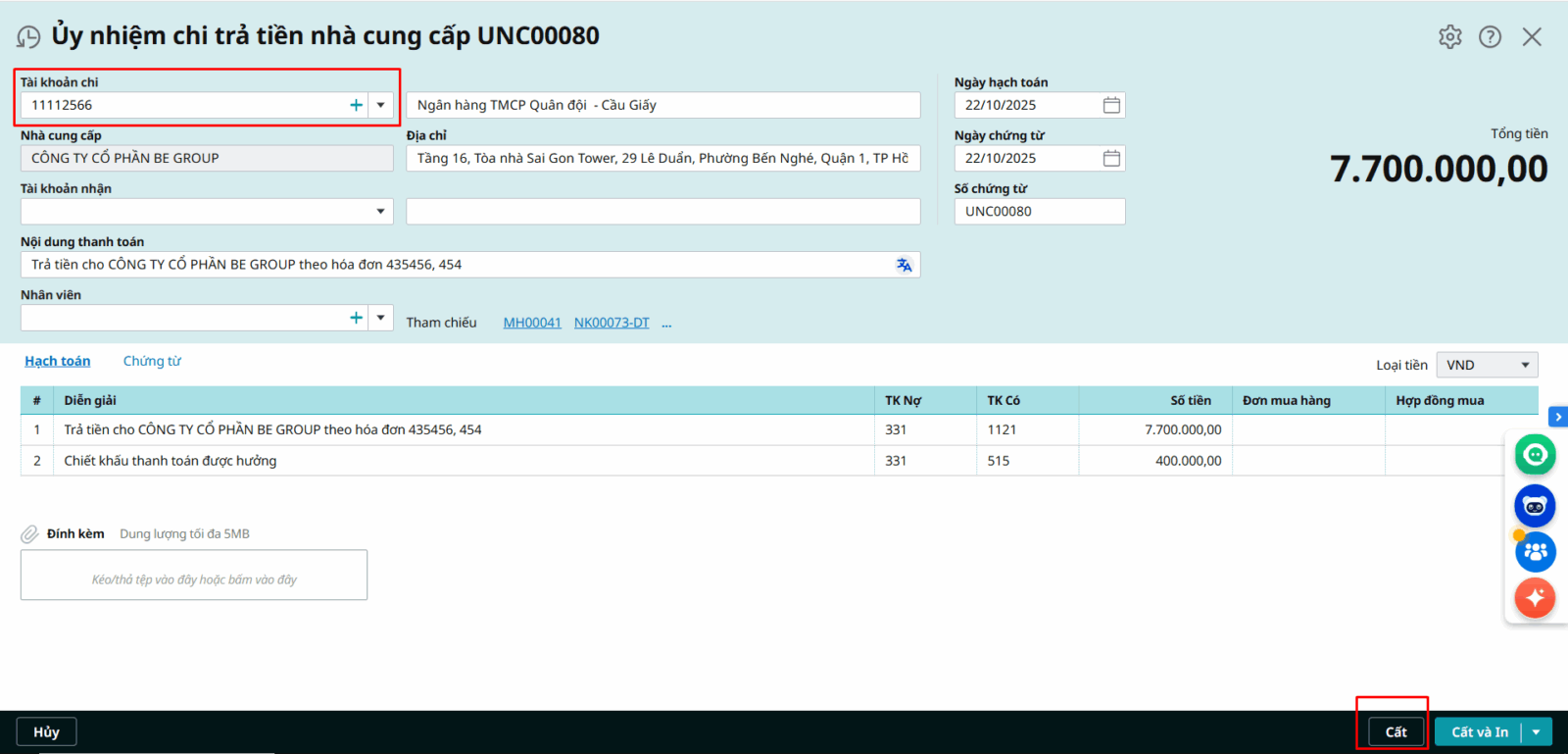Open the green chat support icon
The width and height of the screenshot is (1568, 754).
(x=1535, y=455)
